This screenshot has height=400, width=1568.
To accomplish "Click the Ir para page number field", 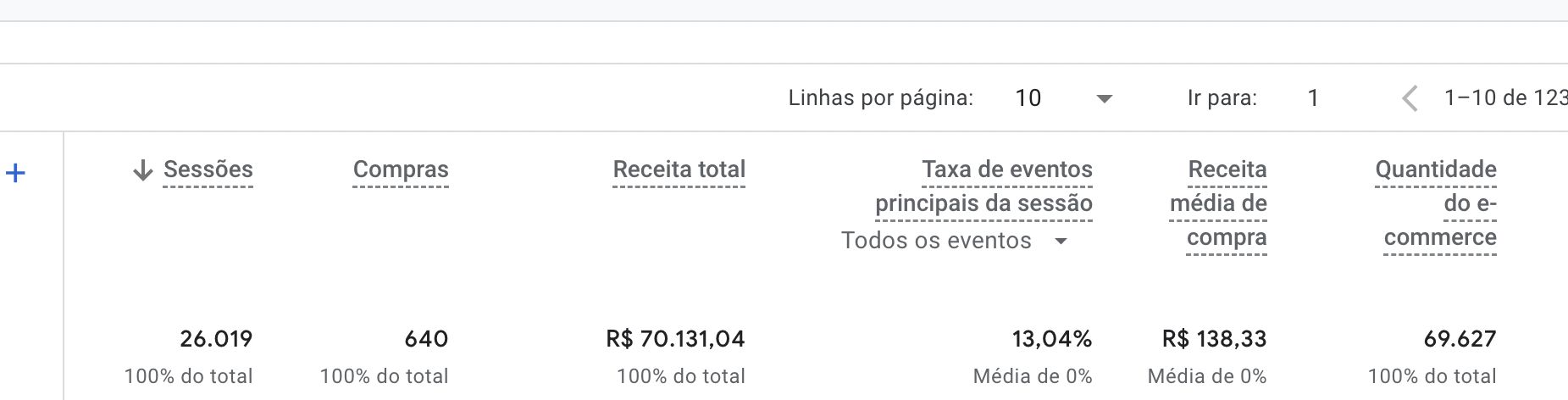I will 1312,98.
